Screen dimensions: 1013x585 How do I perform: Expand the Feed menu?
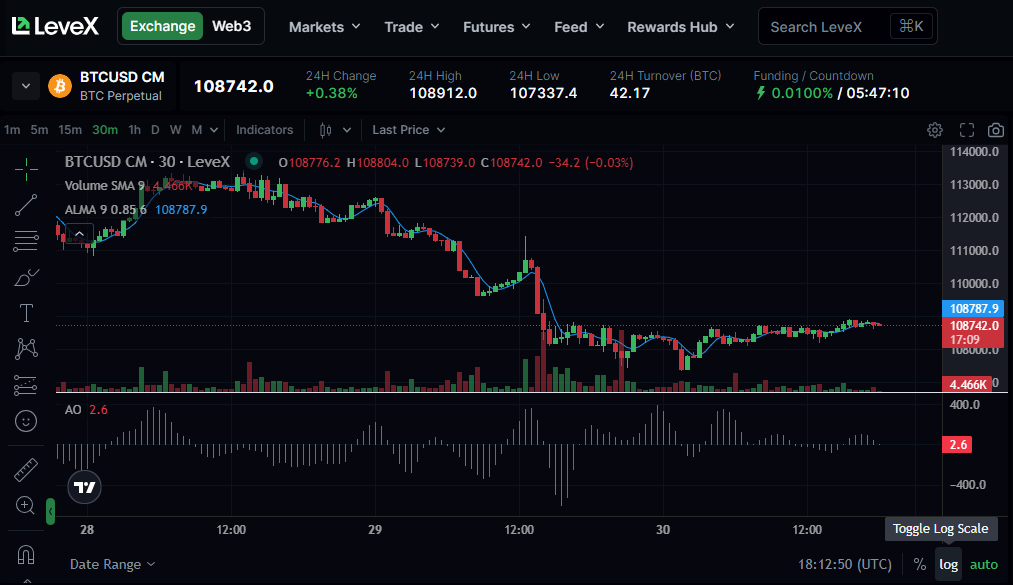[x=579, y=27]
